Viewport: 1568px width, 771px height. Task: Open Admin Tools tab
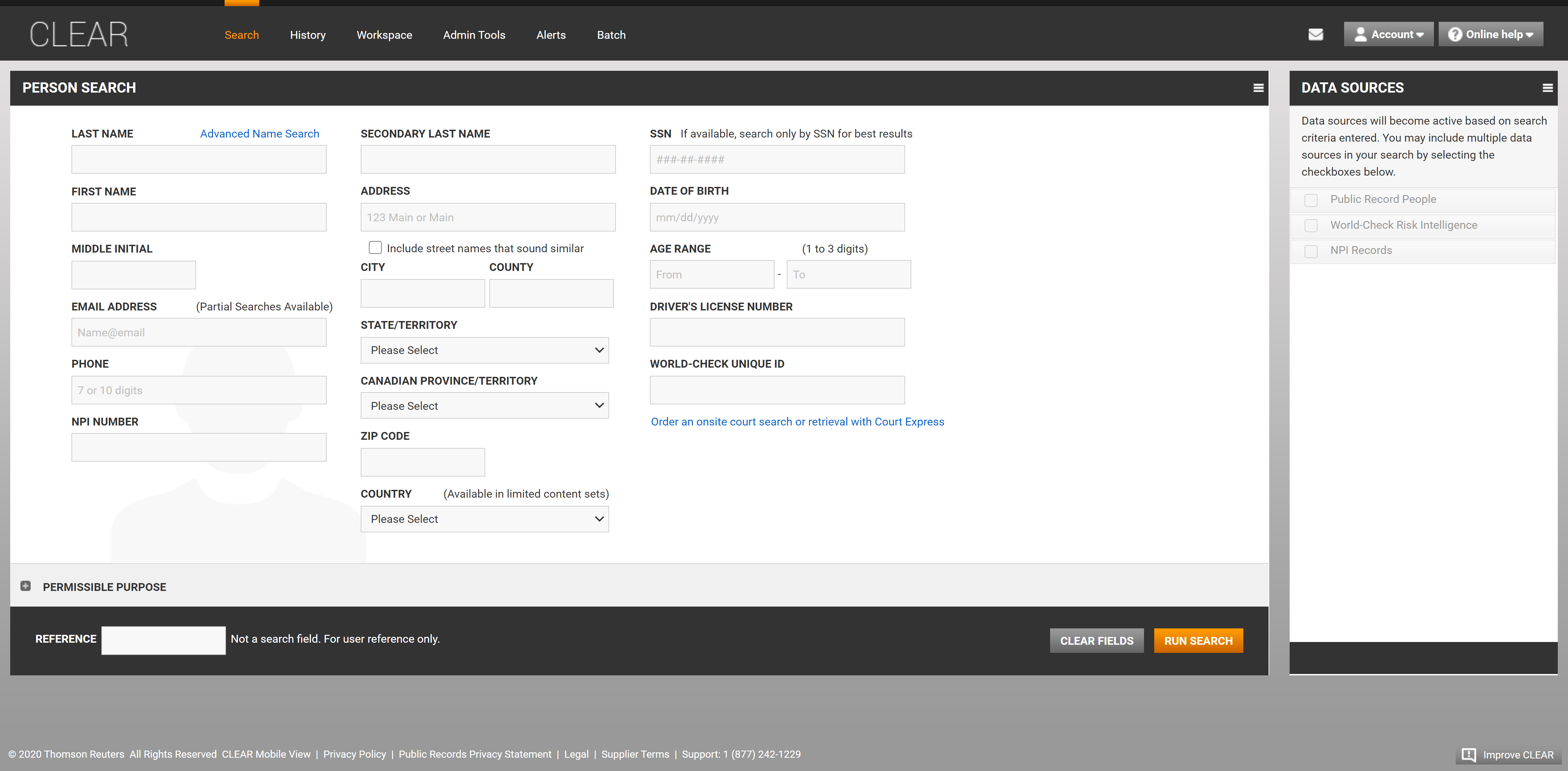[x=474, y=35]
